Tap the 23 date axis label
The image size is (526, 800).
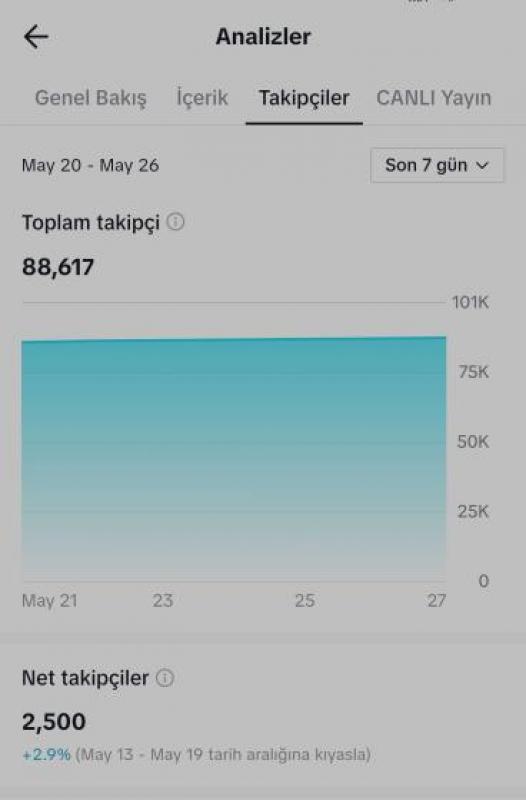[163, 601]
